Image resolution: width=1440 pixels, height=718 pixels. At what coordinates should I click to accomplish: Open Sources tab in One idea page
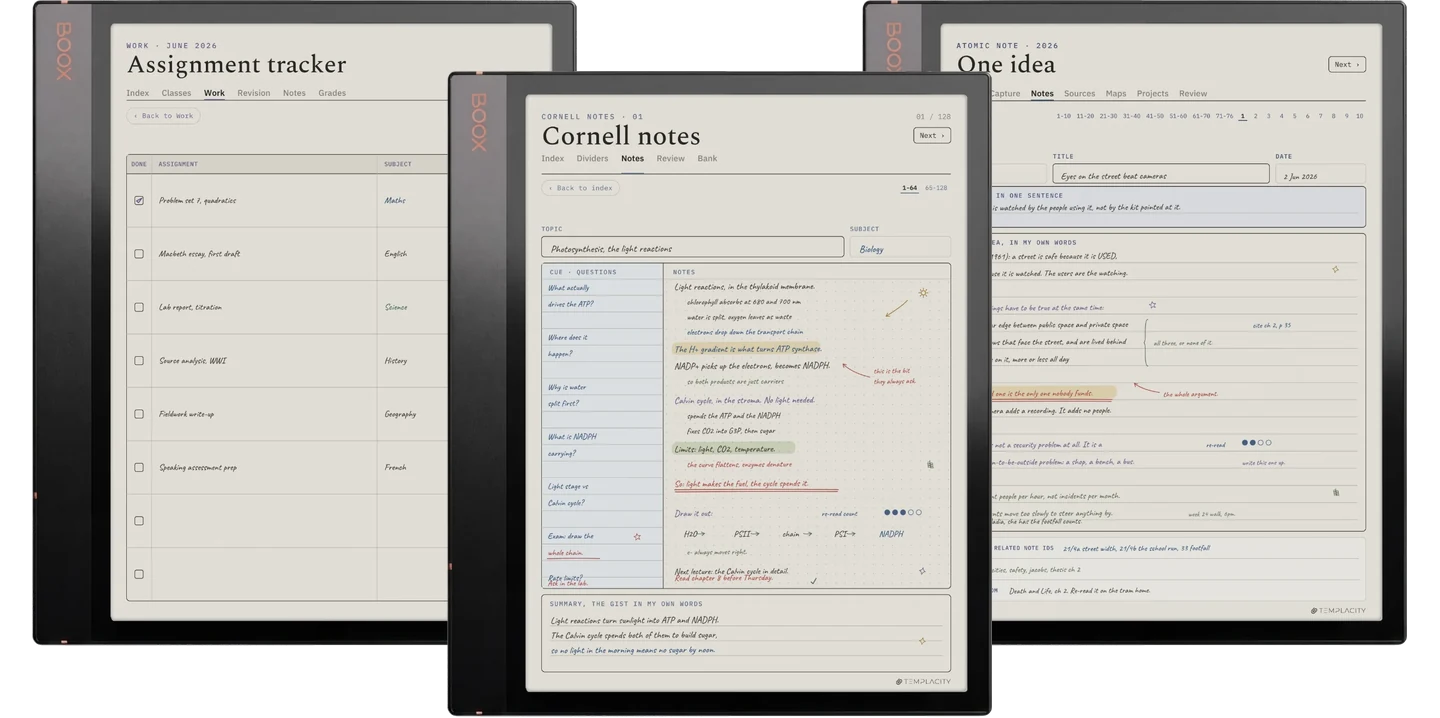(x=1079, y=94)
